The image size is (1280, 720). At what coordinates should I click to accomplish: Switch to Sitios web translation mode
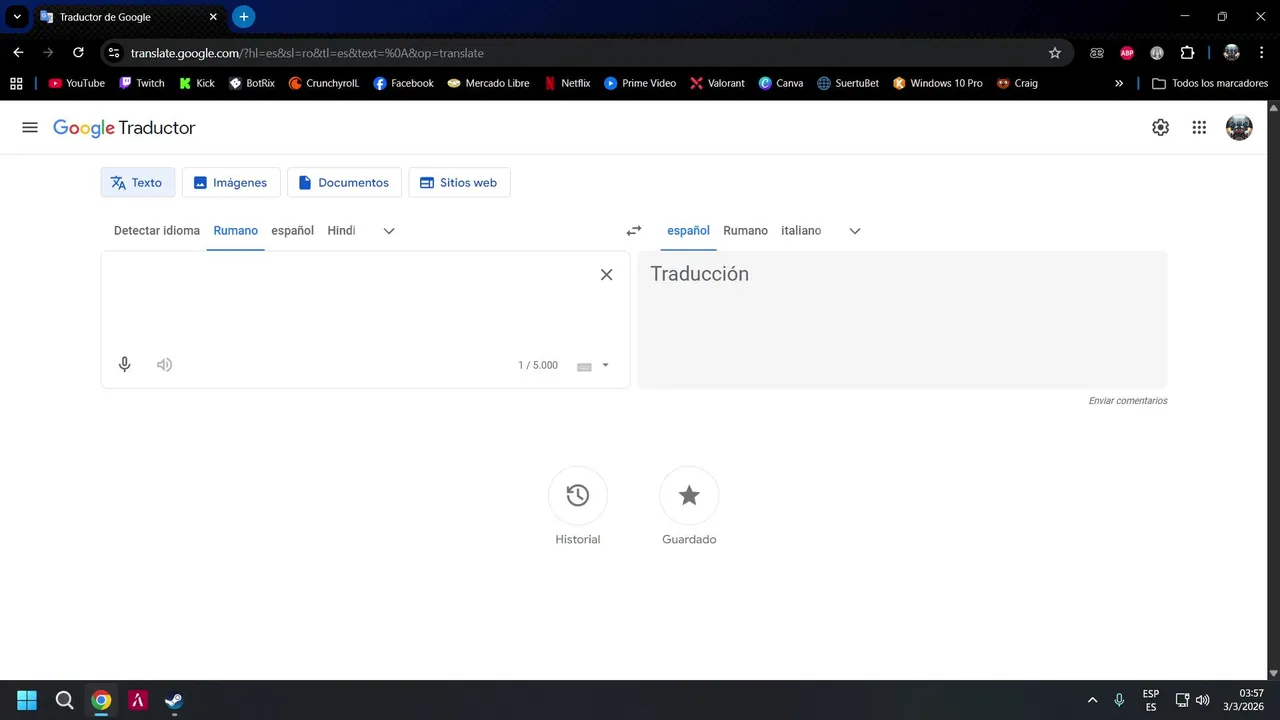459,182
